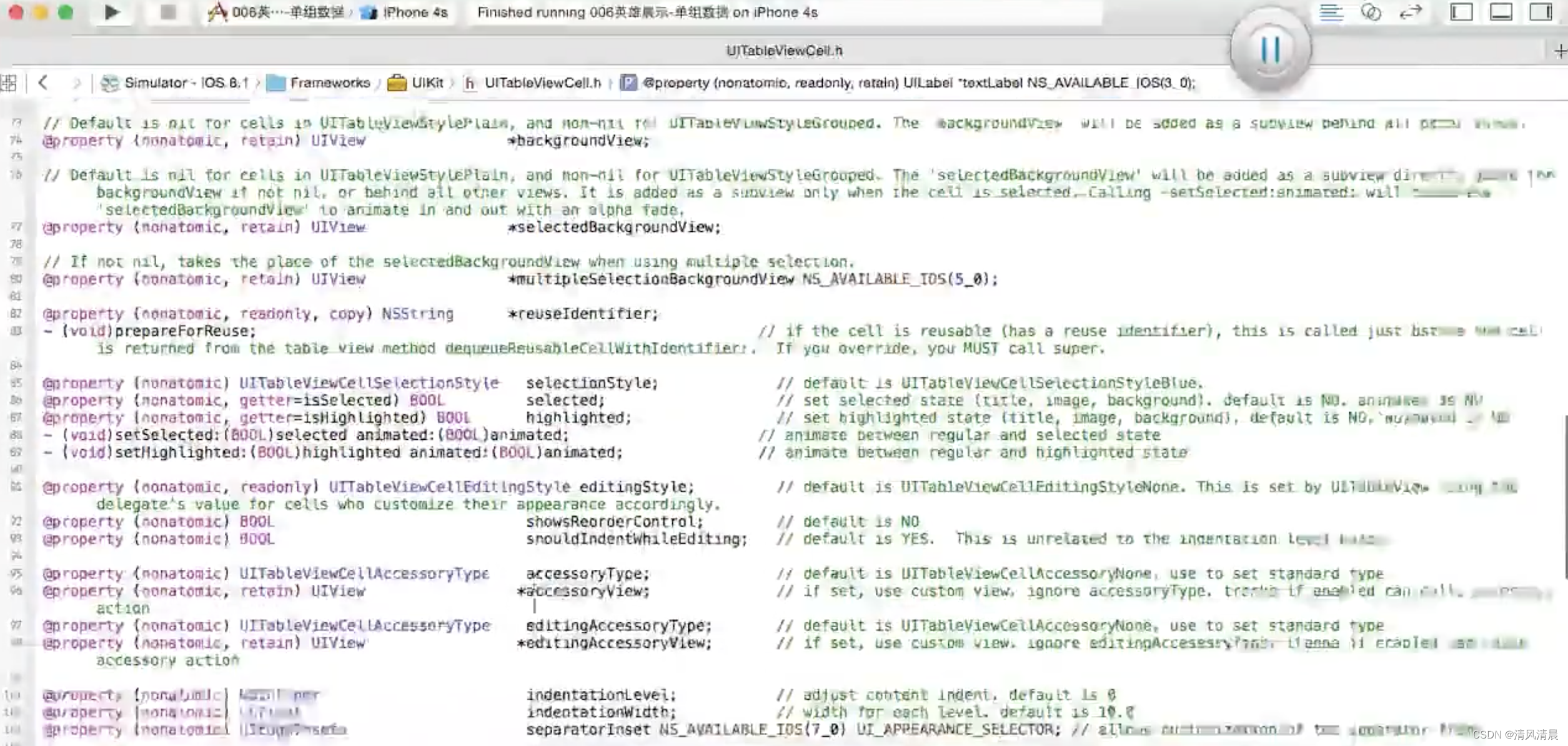Toggle the Debug area panel
The width and height of the screenshot is (1568, 746).
pos(1501,12)
